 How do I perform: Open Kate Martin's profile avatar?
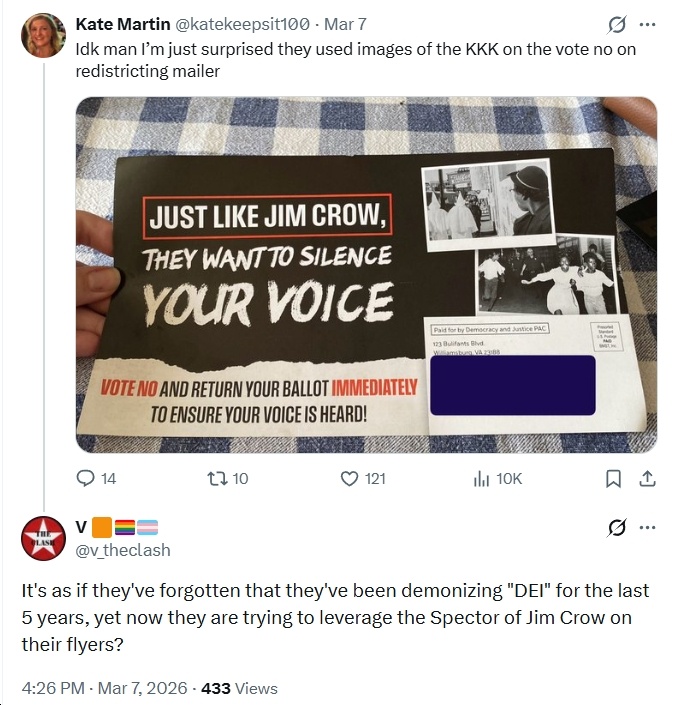point(44,35)
